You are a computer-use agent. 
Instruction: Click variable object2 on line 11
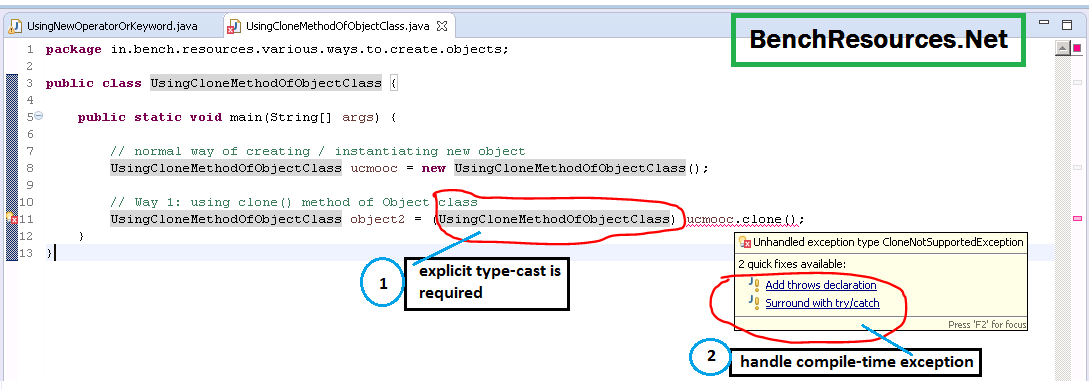click(x=377, y=219)
